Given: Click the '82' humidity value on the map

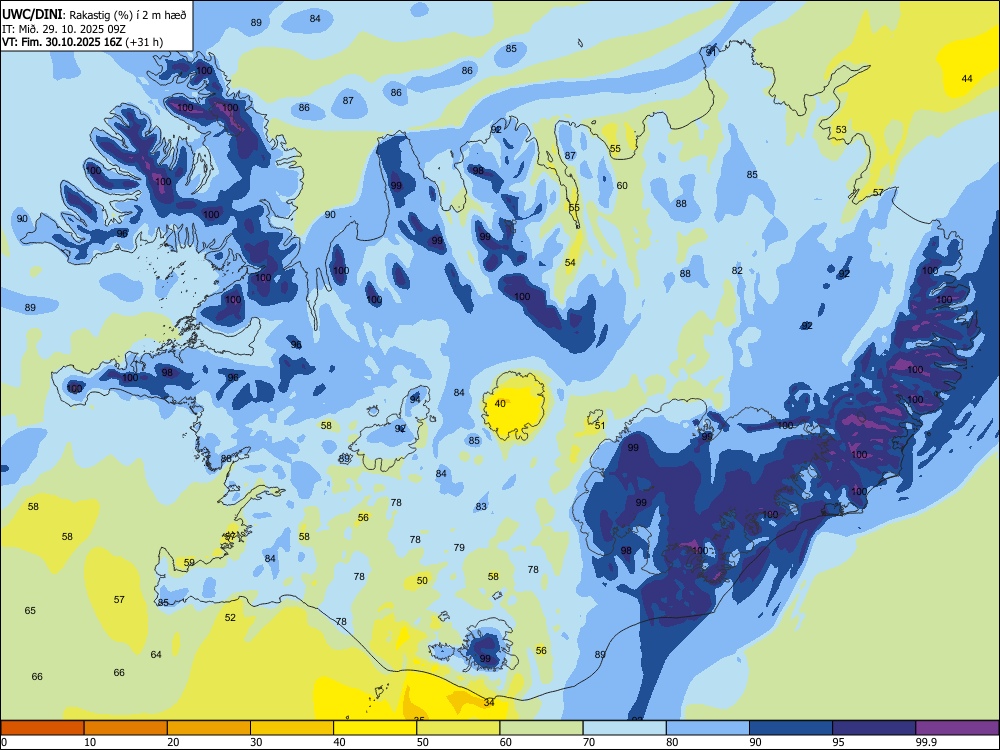Looking at the screenshot, I should point(737,270).
